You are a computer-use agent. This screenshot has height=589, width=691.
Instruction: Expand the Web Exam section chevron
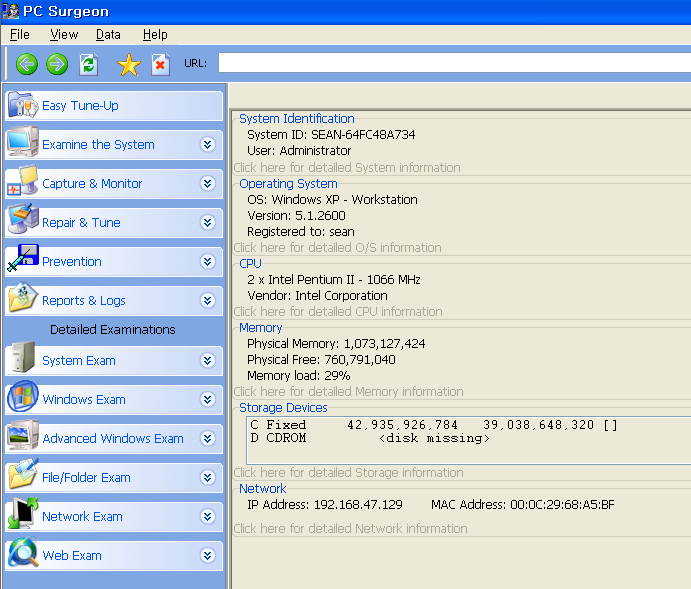(208, 556)
